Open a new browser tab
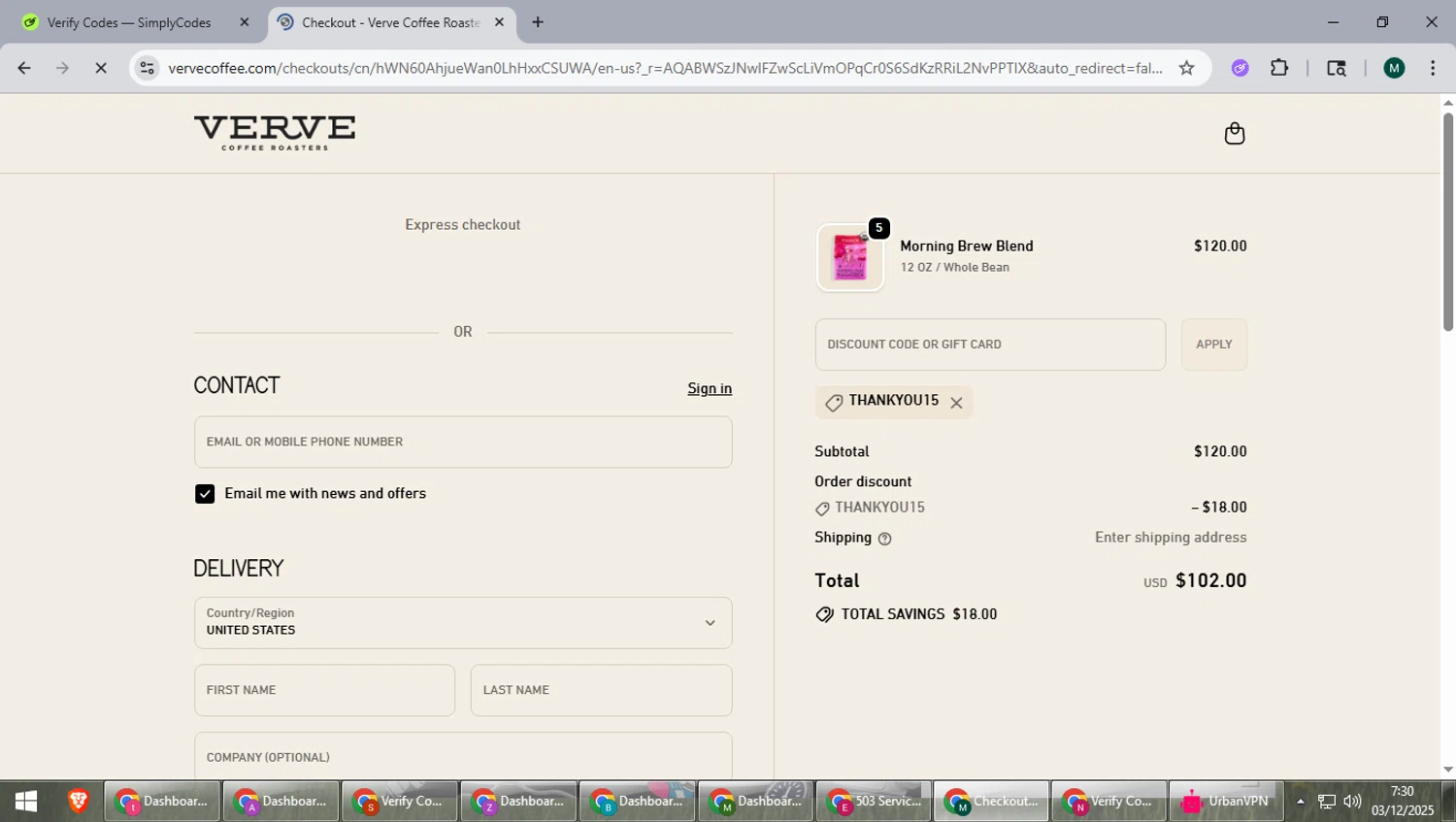This screenshot has width=1456, height=822. [x=538, y=22]
